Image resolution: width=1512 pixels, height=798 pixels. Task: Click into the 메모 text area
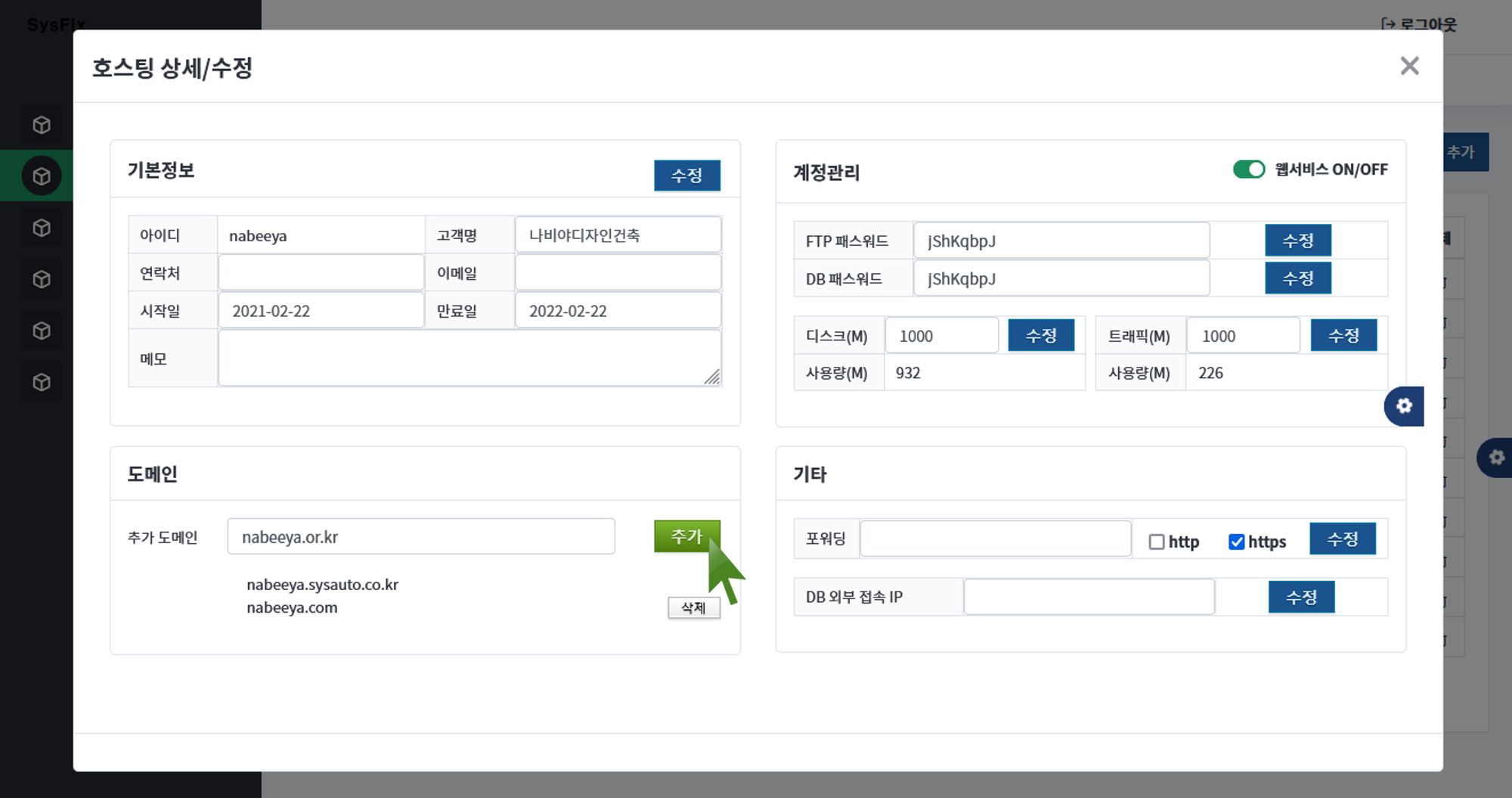pos(469,358)
